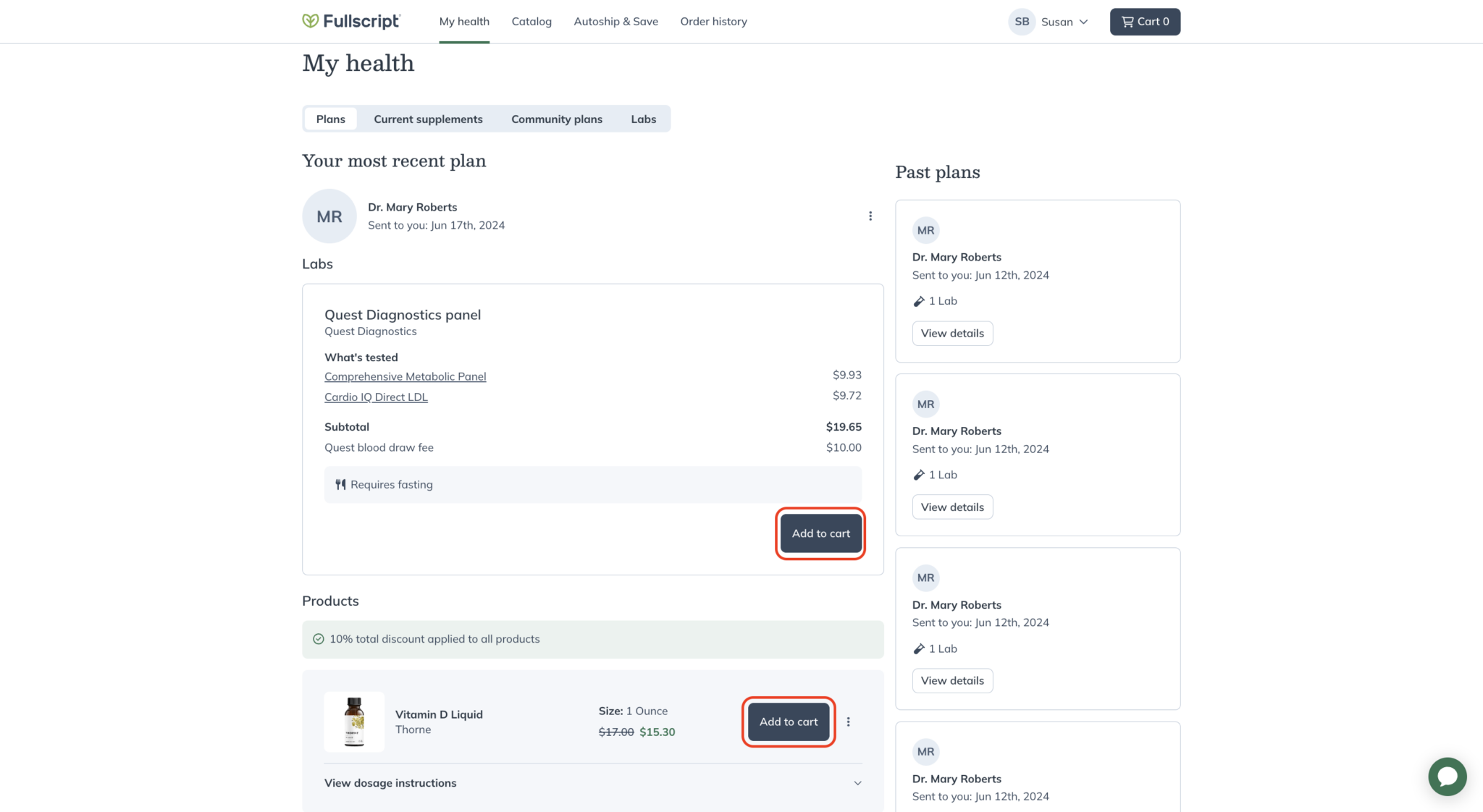Open Order history from the navigation

click(x=713, y=22)
